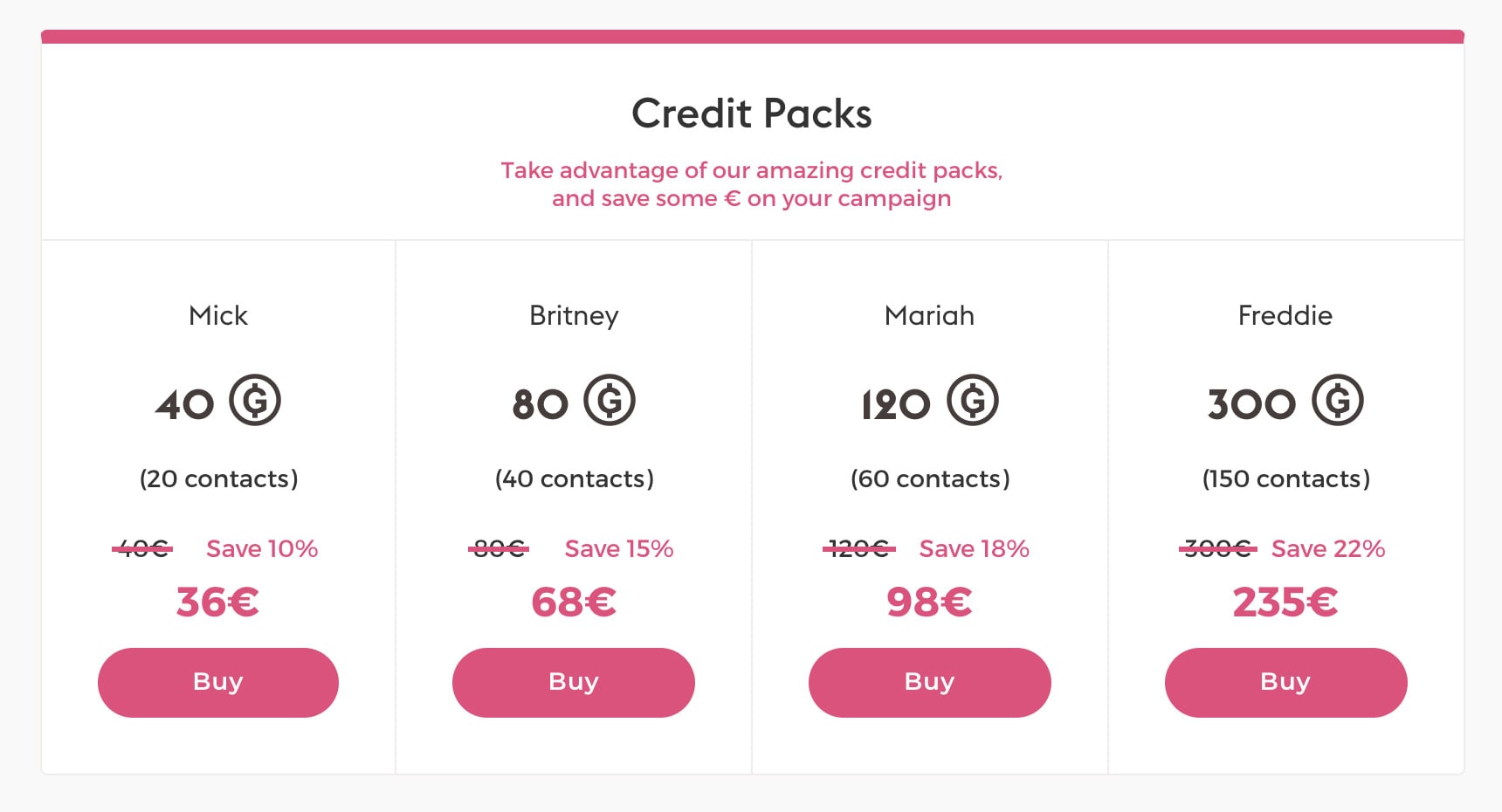
Task: Click the credit coin icon next to 80
Action: (610, 400)
